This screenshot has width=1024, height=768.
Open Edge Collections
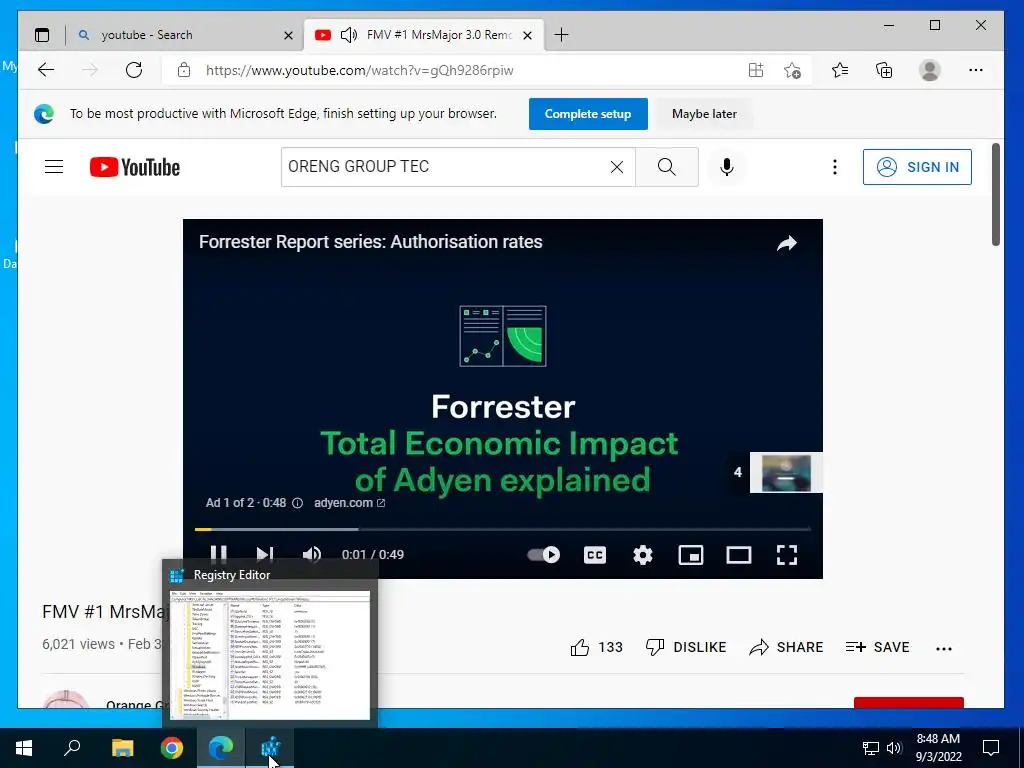(884, 70)
